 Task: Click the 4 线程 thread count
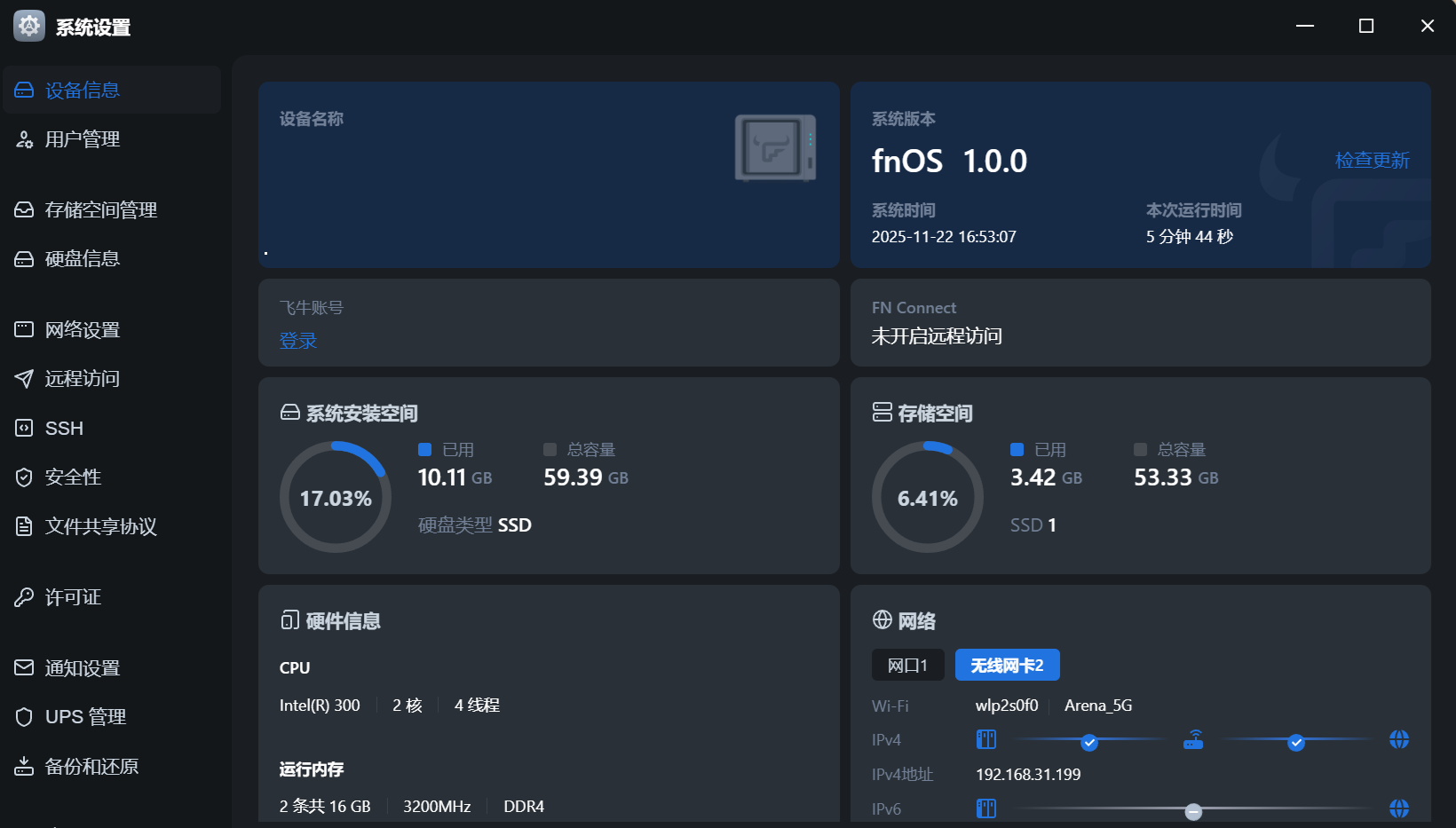(x=477, y=706)
